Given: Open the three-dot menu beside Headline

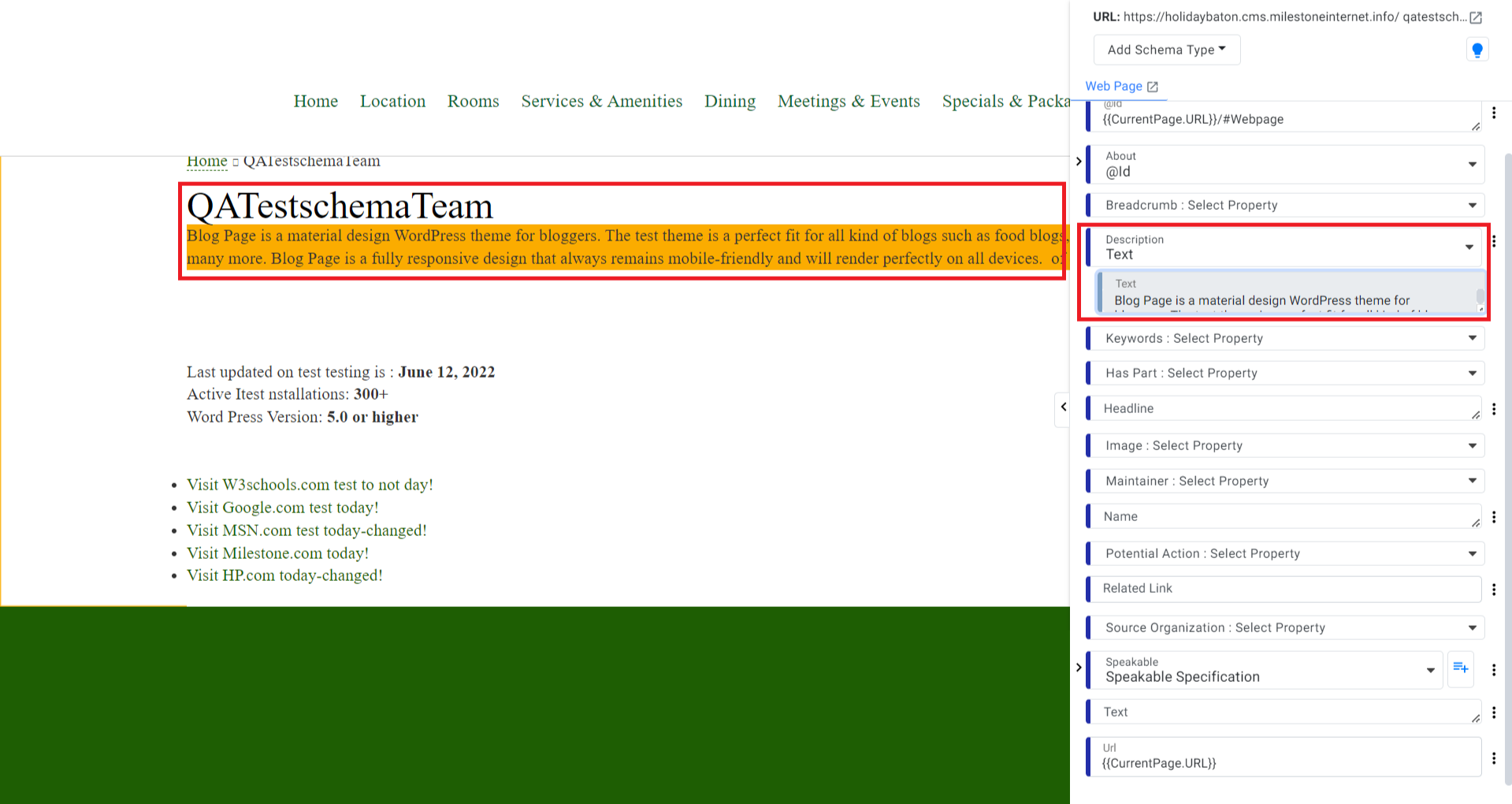Looking at the screenshot, I should [x=1494, y=409].
